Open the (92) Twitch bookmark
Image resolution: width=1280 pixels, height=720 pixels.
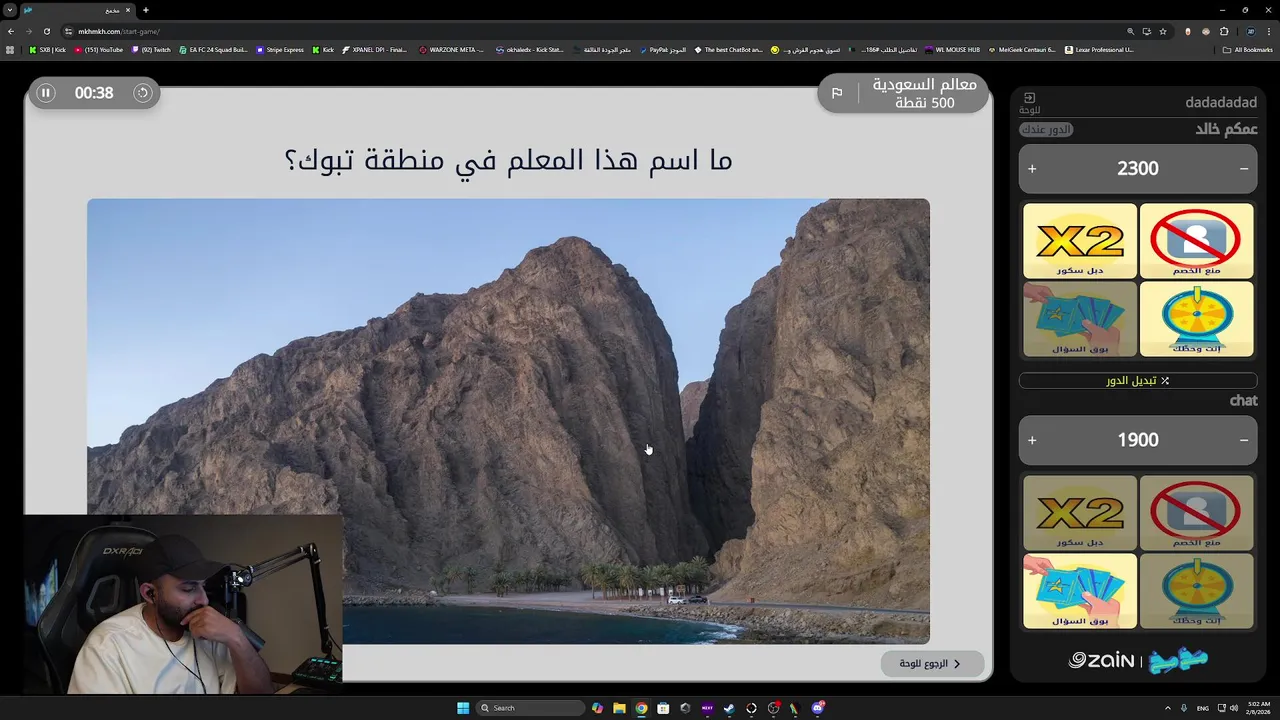coord(151,50)
